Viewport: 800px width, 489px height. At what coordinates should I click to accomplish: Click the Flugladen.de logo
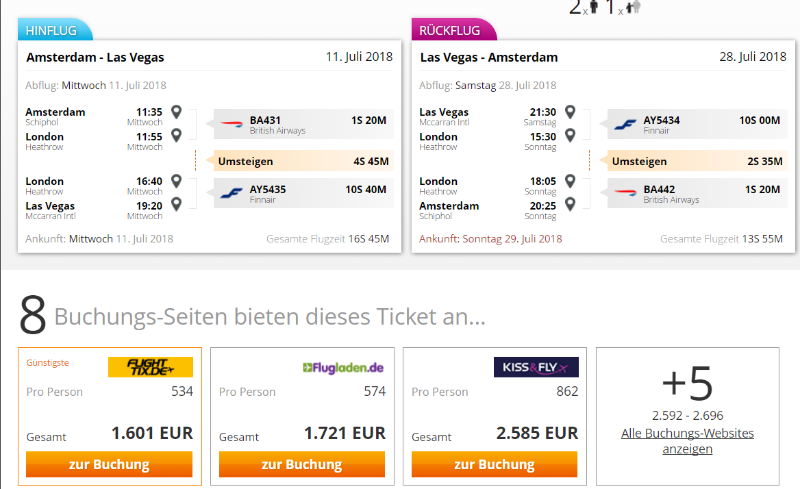pyautogui.click(x=343, y=367)
